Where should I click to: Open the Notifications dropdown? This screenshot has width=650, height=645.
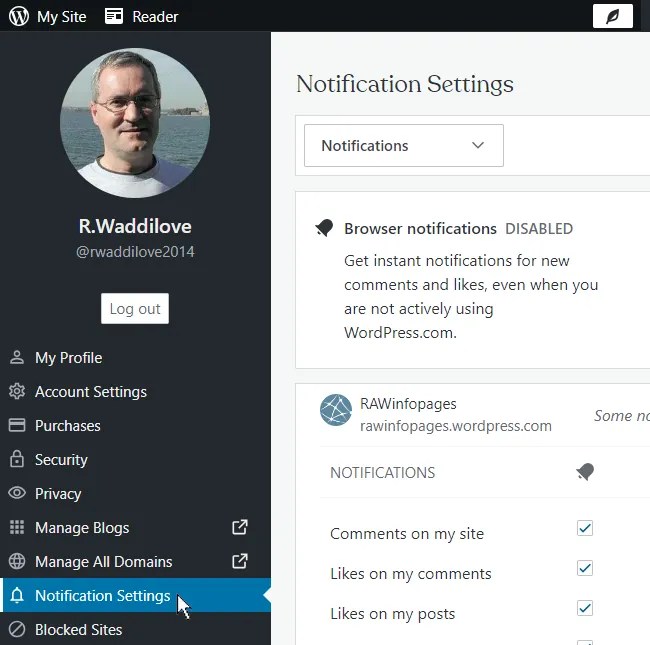[404, 145]
